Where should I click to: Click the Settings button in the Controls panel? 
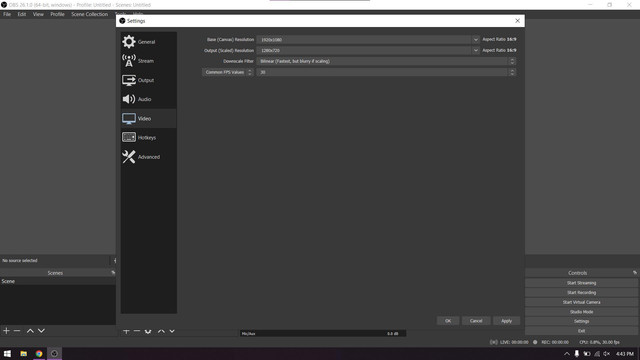click(581, 321)
